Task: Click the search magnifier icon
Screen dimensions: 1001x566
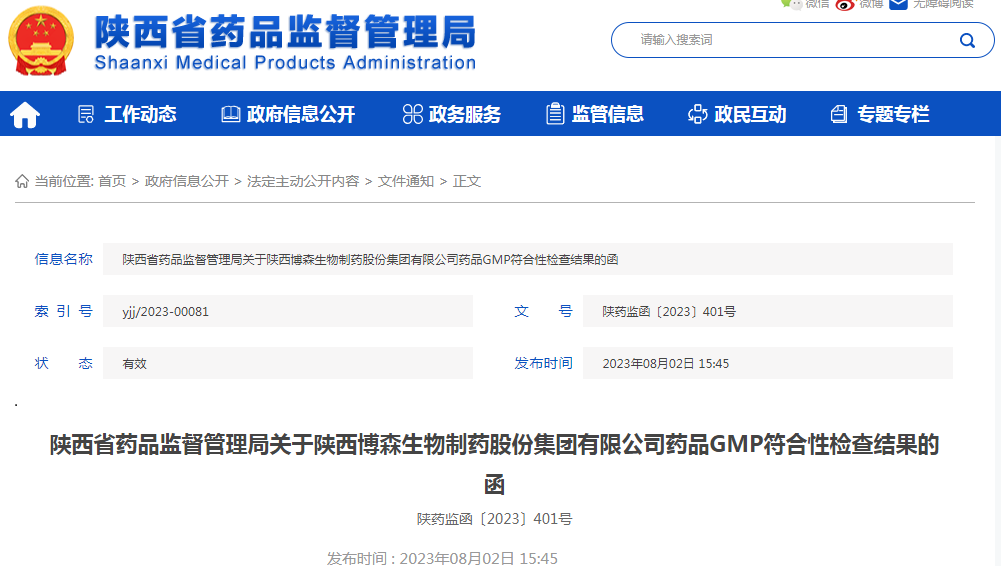Action: [967, 40]
